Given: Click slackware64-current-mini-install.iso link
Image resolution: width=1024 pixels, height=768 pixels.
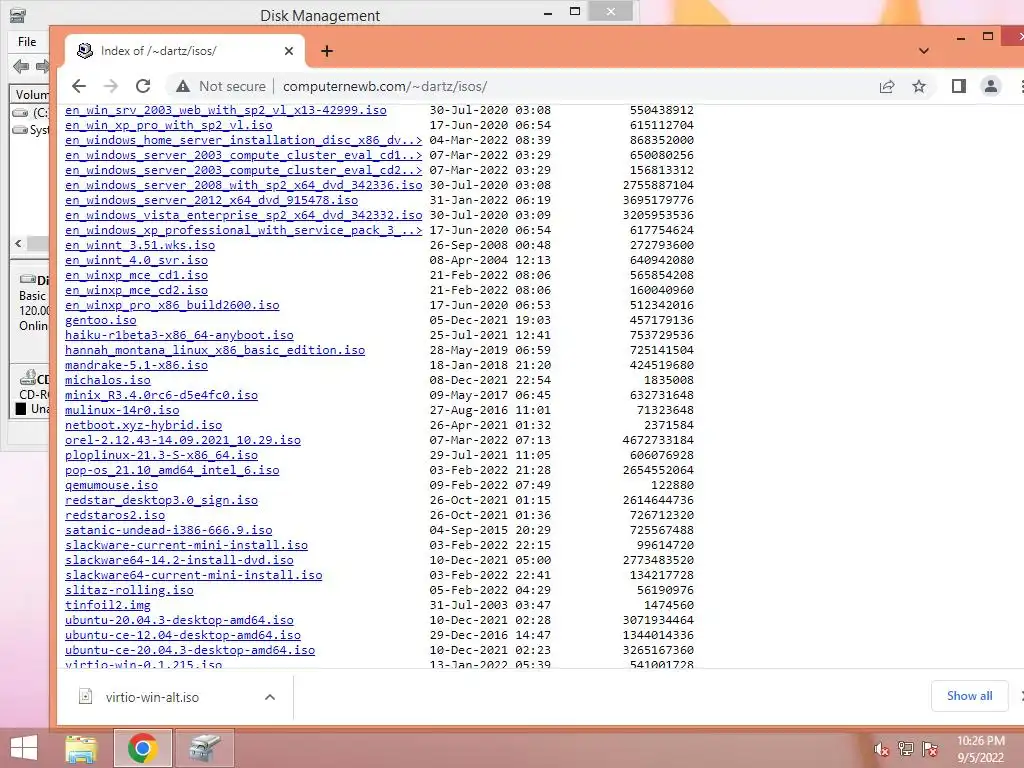Looking at the screenshot, I should (x=193, y=575).
